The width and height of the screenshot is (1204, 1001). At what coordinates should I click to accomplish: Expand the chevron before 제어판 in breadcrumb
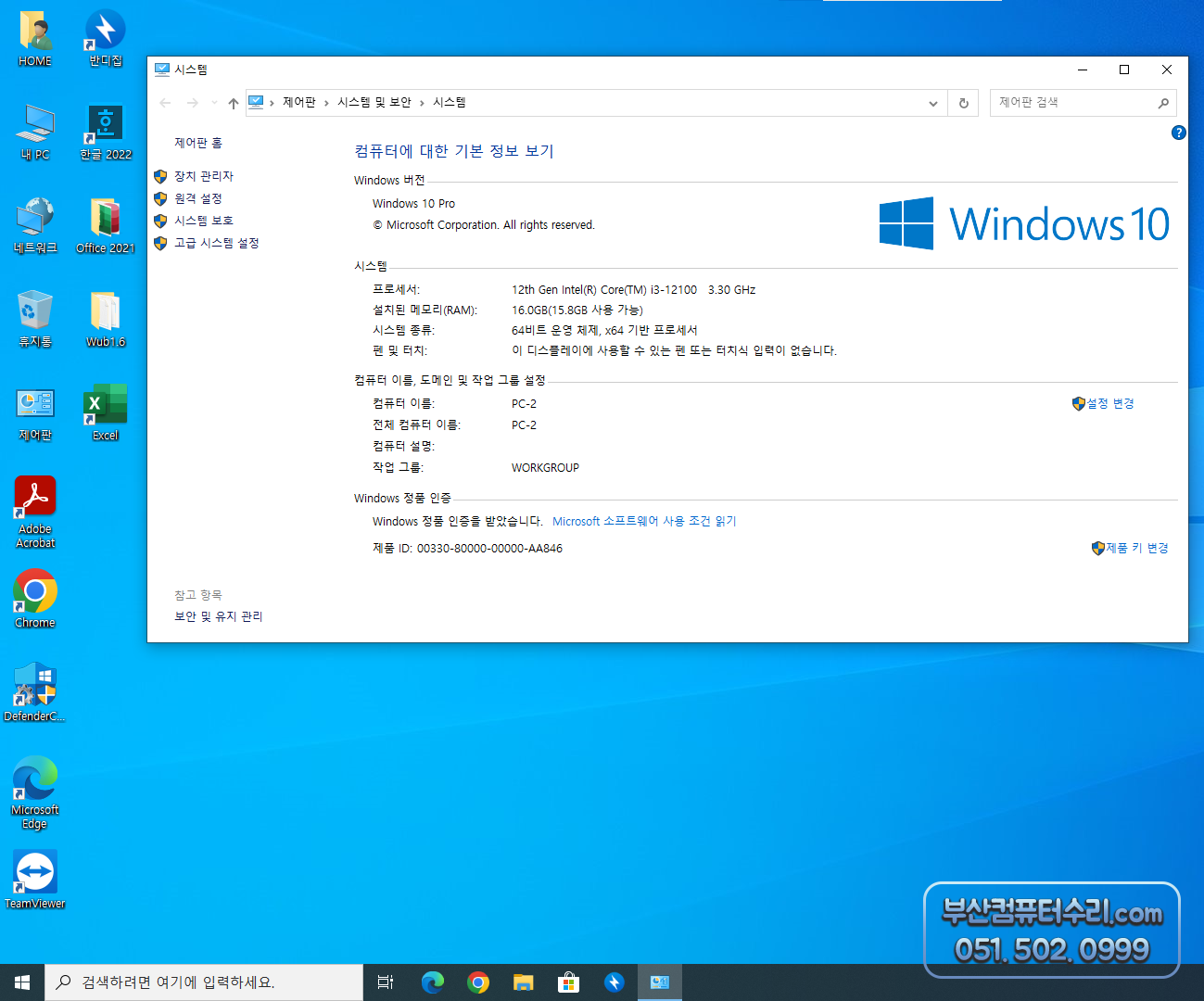[272, 103]
